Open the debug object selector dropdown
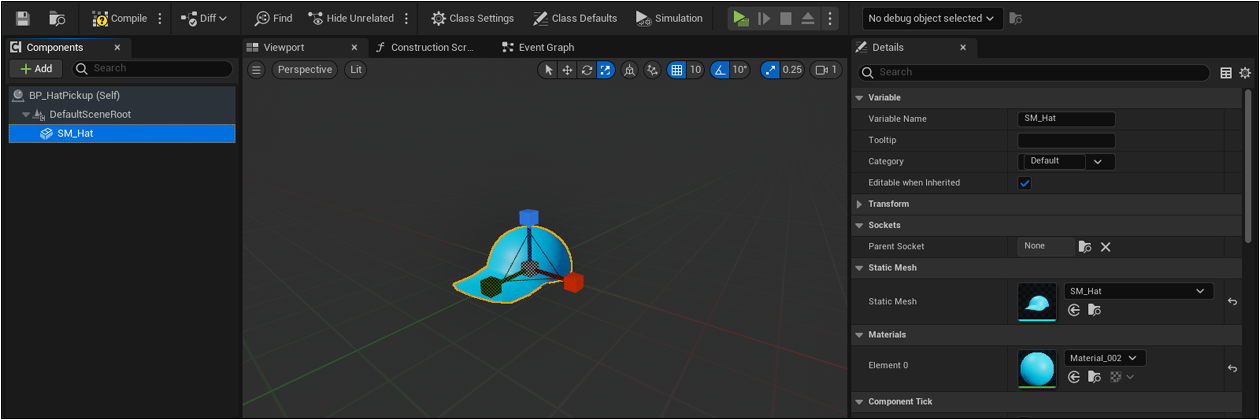This screenshot has height=420, width=1260. (933, 18)
